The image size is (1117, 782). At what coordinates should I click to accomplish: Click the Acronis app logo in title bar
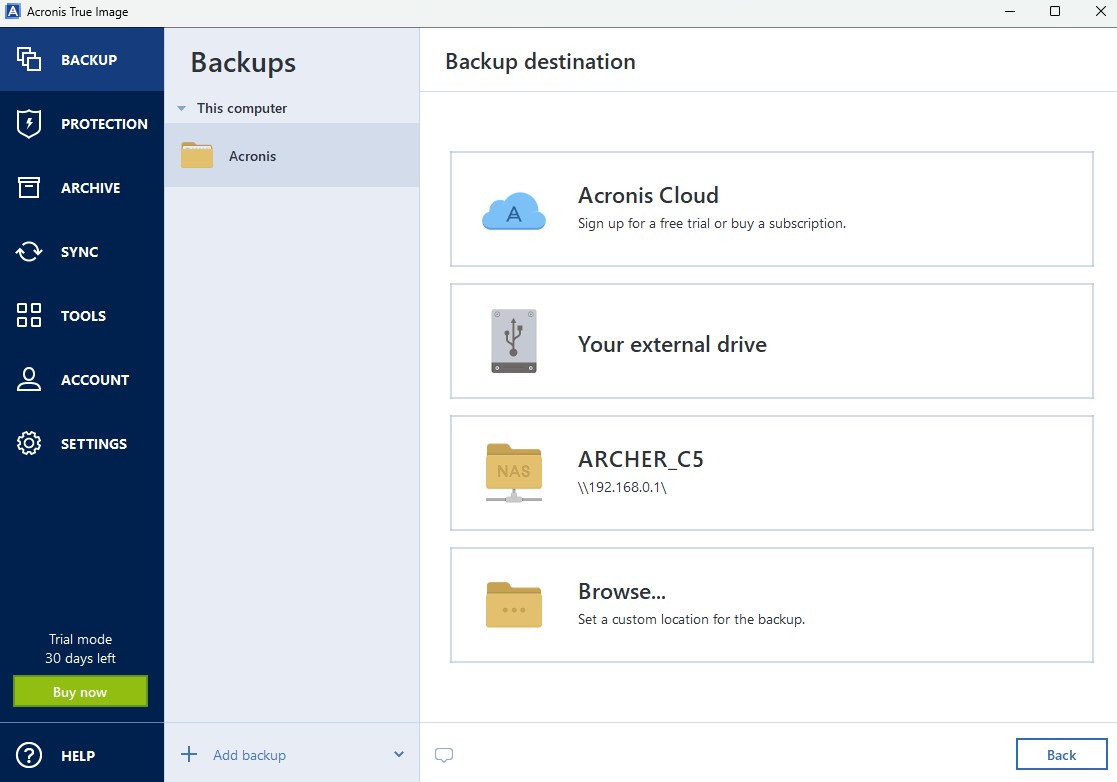(x=13, y=11)
